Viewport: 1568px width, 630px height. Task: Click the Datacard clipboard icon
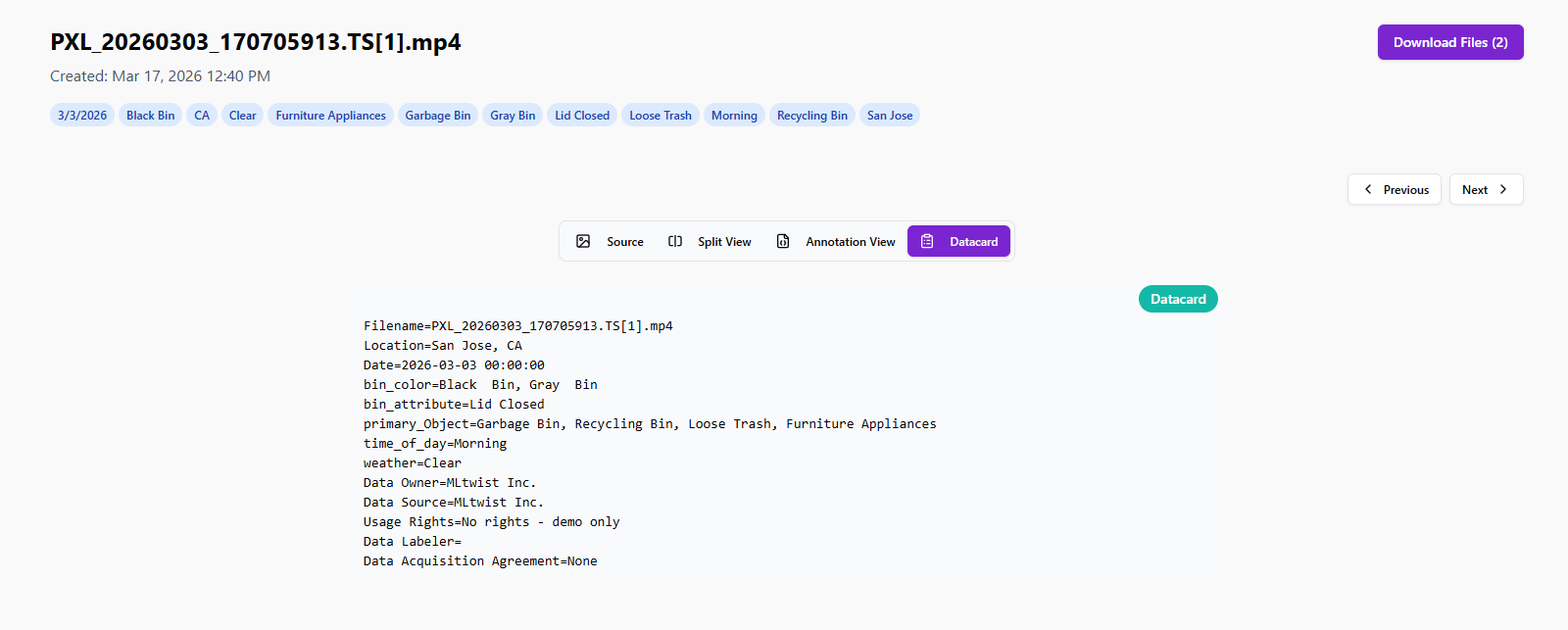pos(927,241)
